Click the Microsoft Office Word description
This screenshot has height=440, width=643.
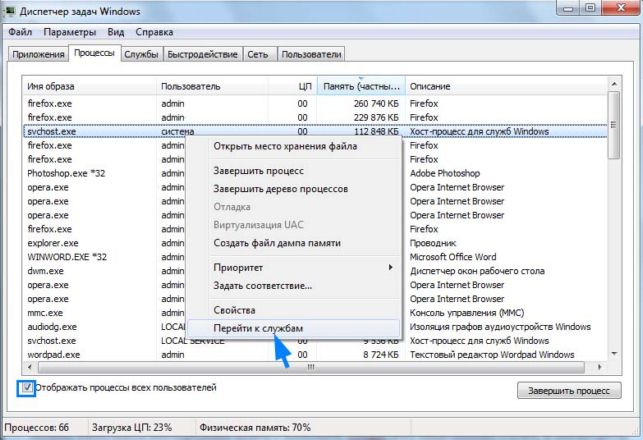(x=453, y=257)
